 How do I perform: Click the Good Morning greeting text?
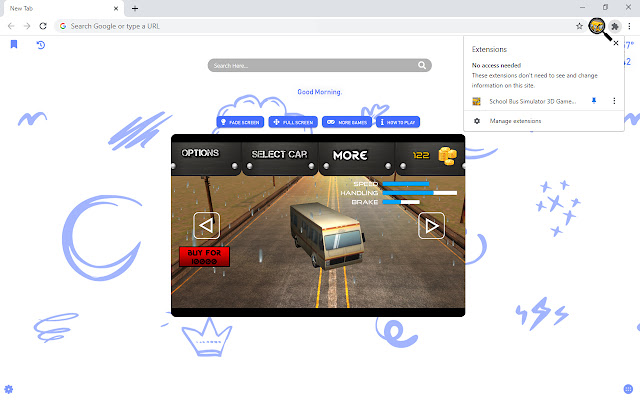[x=320, y=92]
